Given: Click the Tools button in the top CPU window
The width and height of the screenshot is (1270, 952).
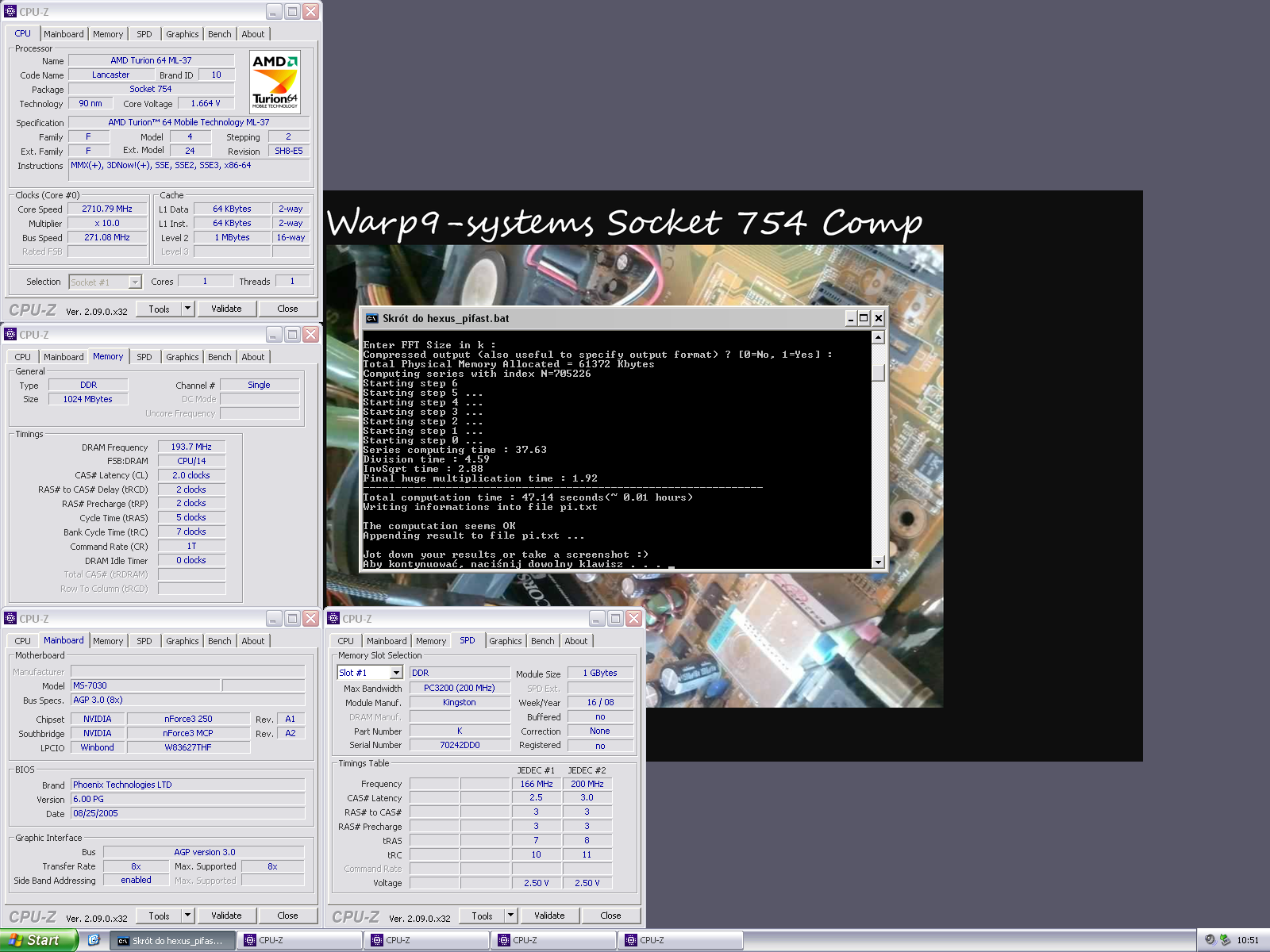Looking at the screenshot, I should (160, 309).
